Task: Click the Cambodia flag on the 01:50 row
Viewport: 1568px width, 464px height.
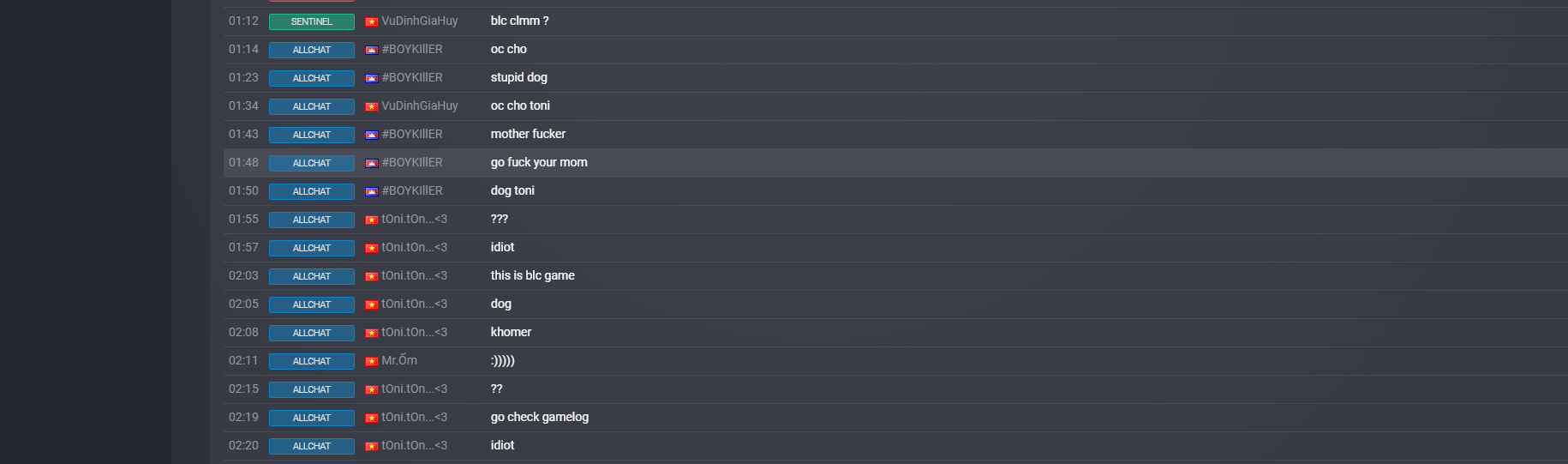Action: tap(371, 191)
